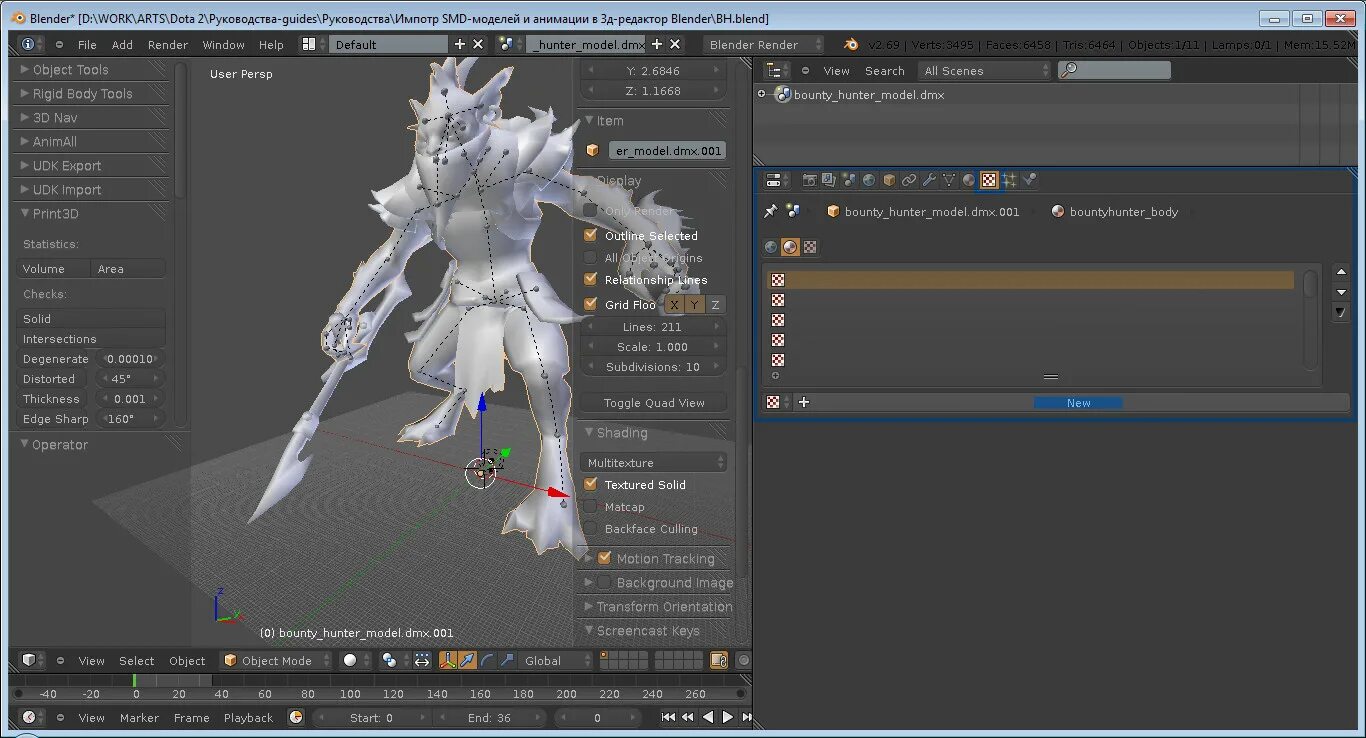Open the Scene properties tab
This screenshot has height=738, width=1366.
click(x=849, y=180)
